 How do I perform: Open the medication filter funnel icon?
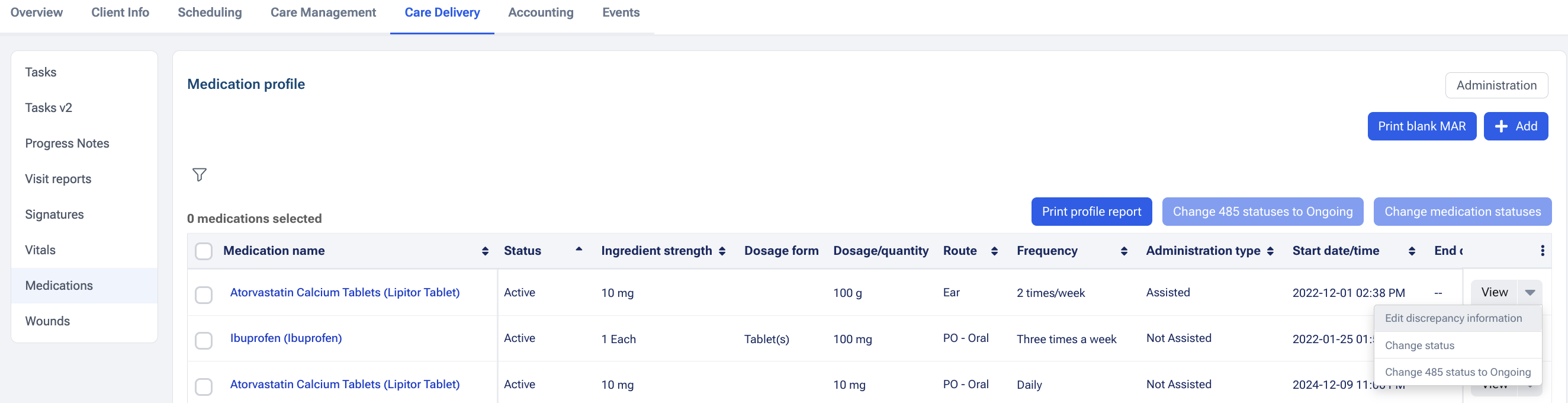coord(199,175)
